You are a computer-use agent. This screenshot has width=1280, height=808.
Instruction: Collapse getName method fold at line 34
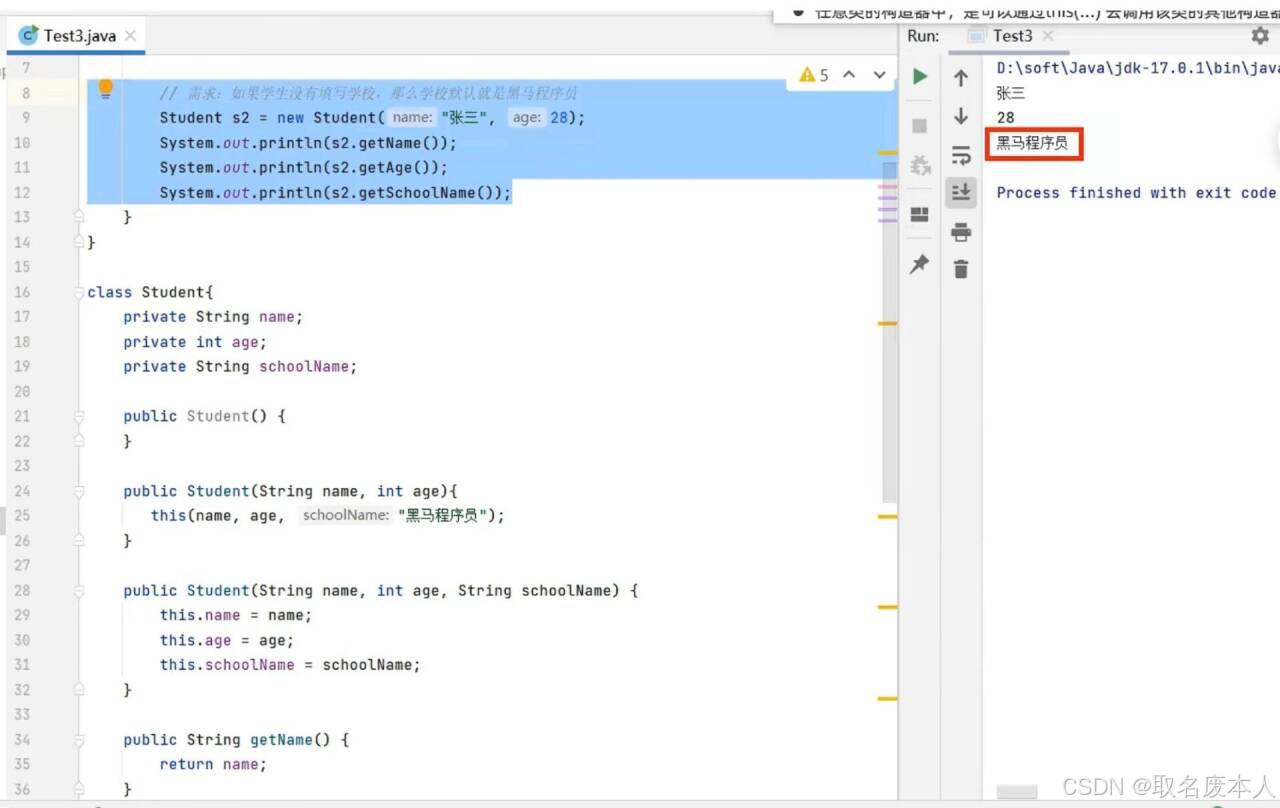[78, 740]
